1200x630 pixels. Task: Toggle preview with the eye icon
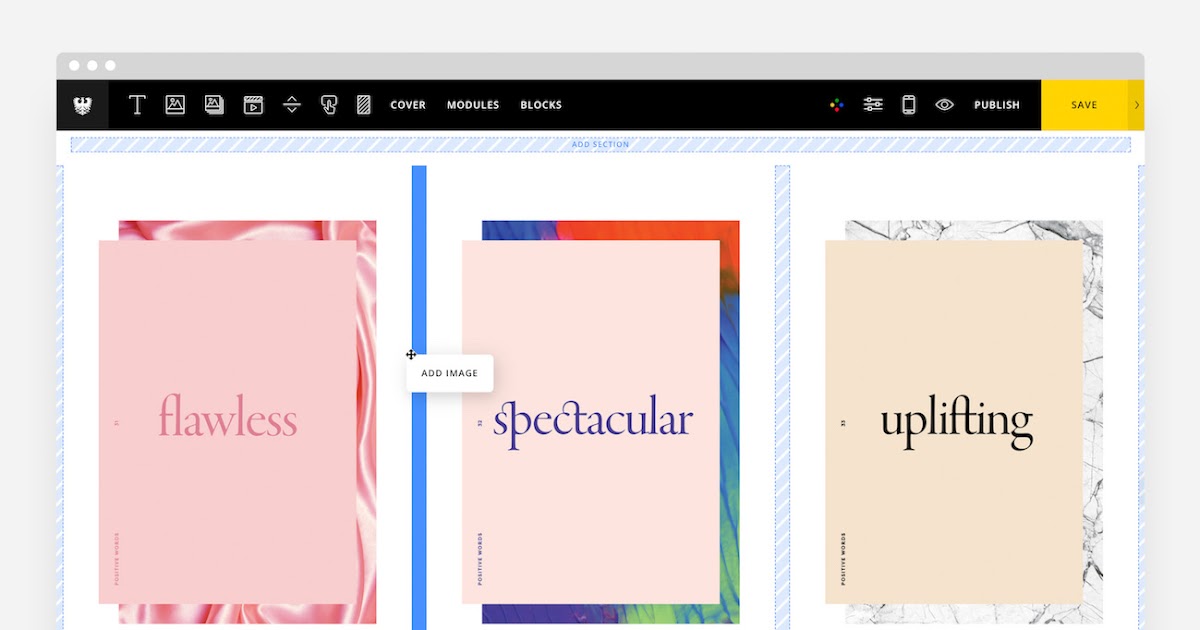coord(944,105)
